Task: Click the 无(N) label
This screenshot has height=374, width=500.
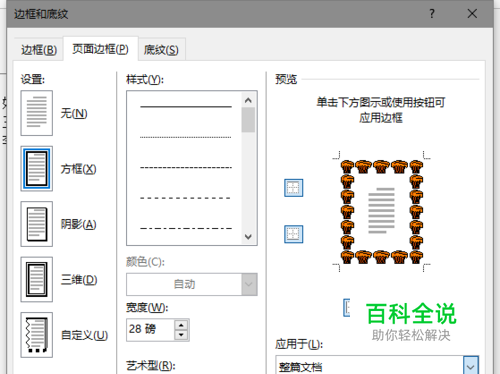Action: coord(74,113)
